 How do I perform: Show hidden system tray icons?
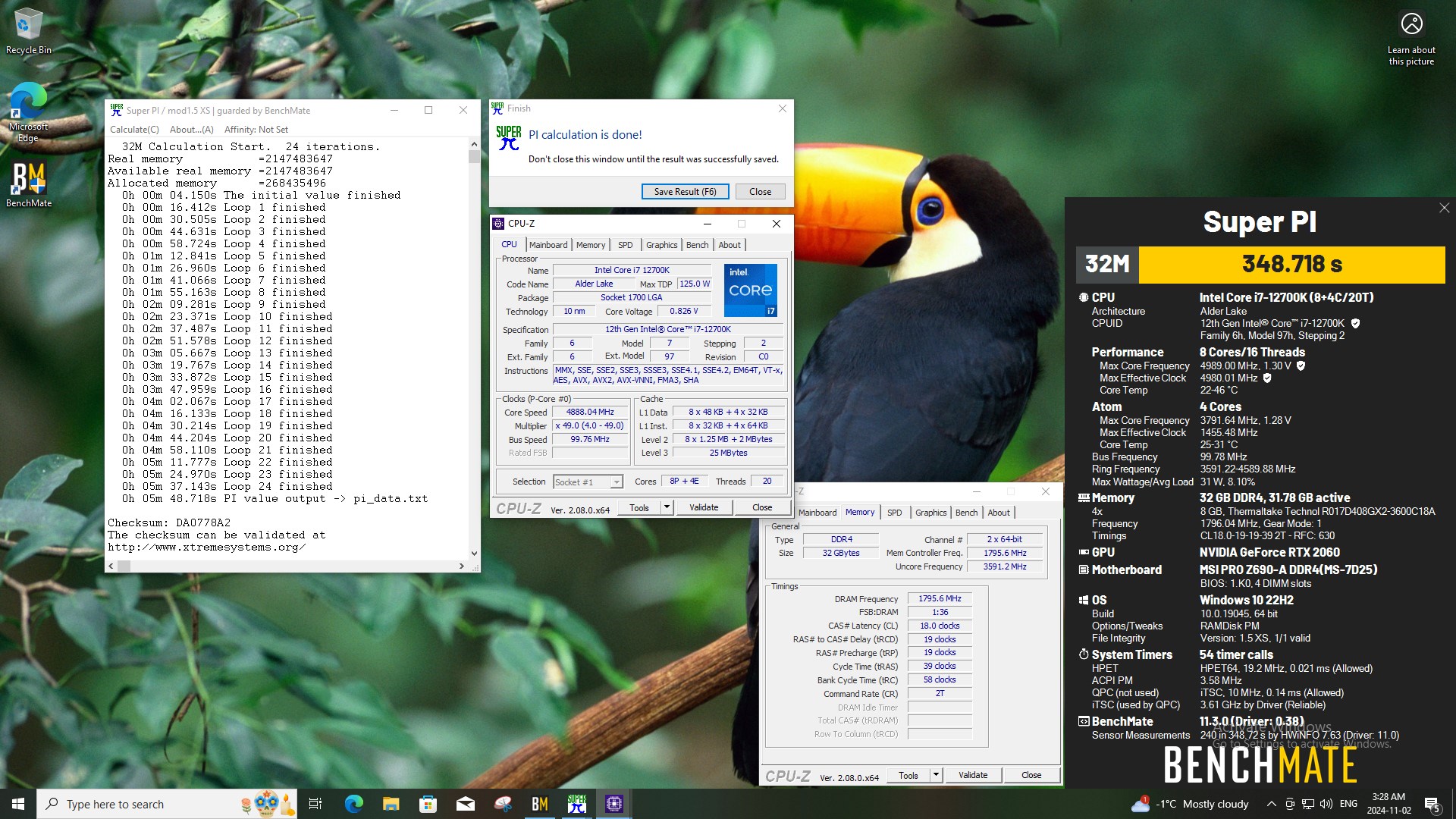[1271, 804]
